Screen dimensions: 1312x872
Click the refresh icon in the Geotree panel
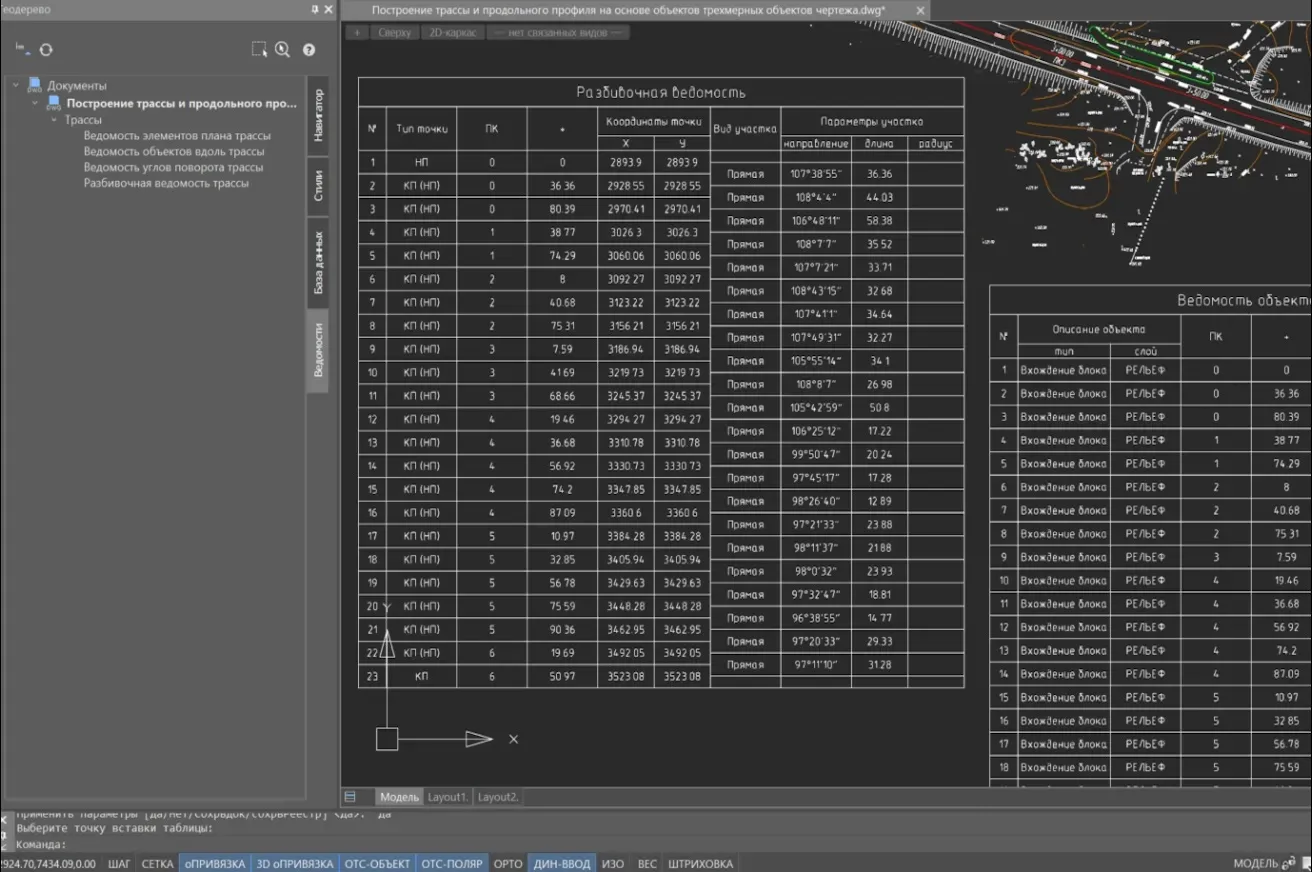(46, 50)
